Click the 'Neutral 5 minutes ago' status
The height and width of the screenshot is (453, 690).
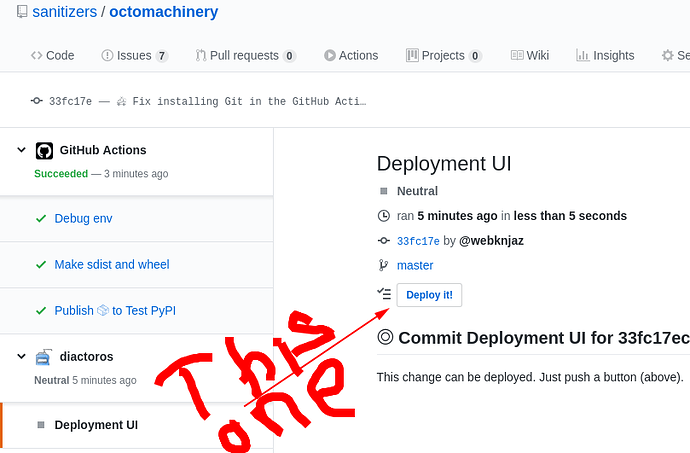pyautogui.click(x=85, y=380)
